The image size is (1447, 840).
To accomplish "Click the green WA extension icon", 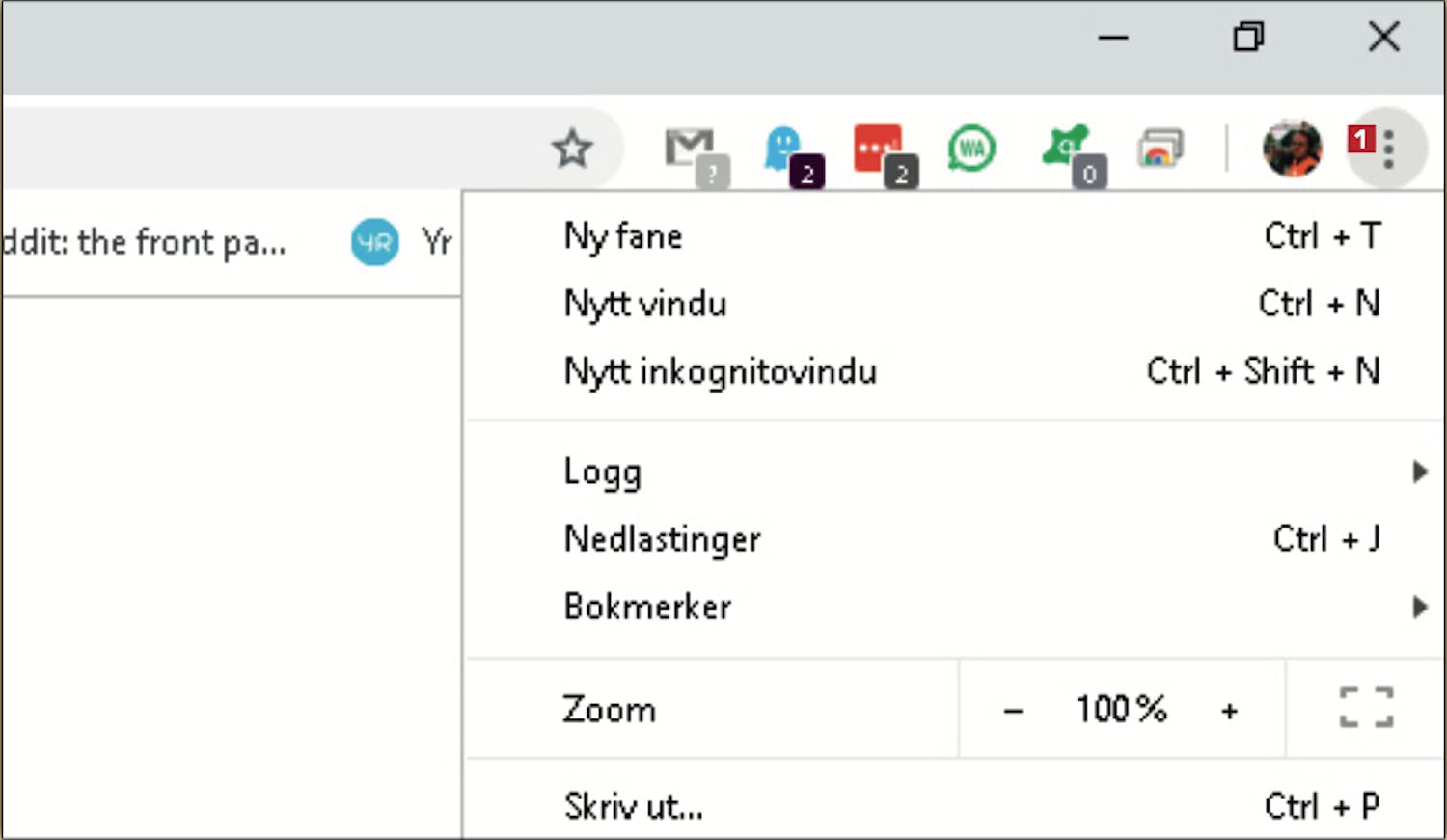I will (x=971, y=149).
